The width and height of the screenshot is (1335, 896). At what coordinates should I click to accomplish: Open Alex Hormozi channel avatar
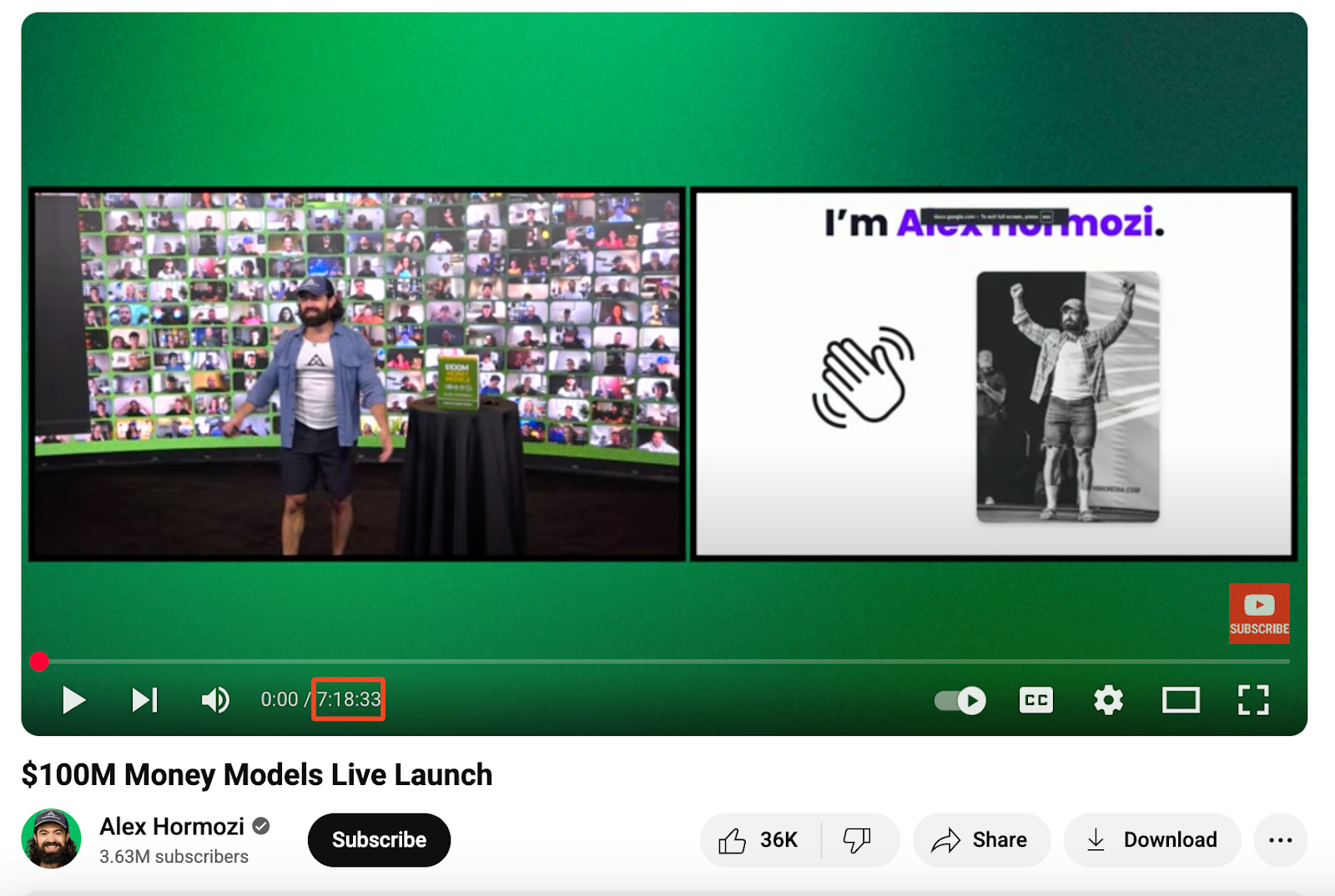point(51,838)
